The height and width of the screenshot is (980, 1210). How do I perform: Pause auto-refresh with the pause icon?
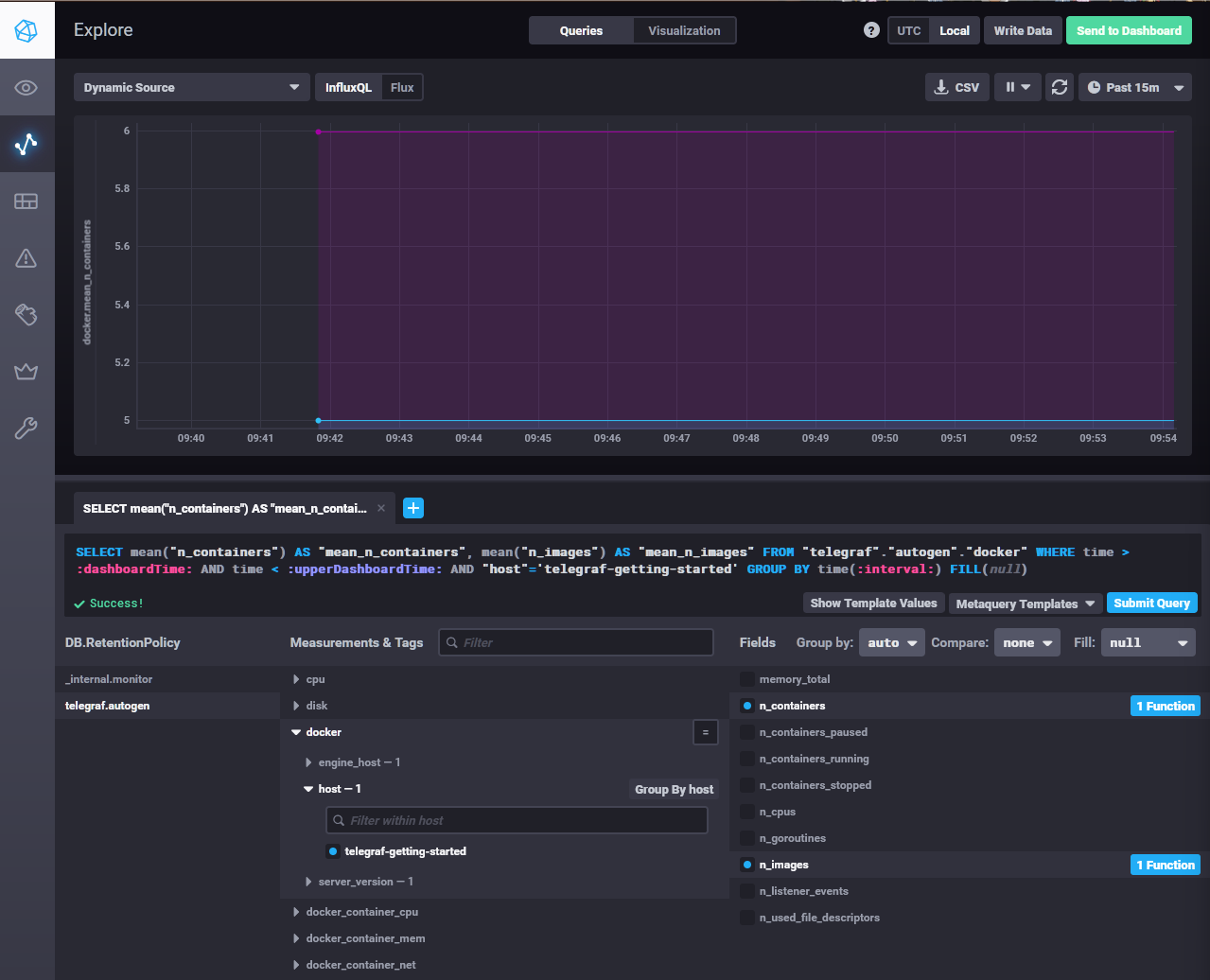point(1008,87)
